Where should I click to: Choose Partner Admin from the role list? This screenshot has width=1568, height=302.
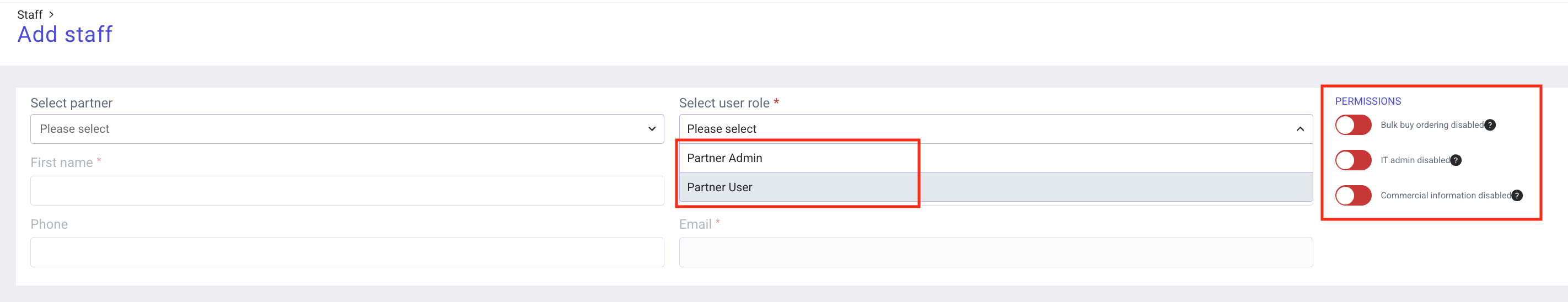click(x=724, y=158)
